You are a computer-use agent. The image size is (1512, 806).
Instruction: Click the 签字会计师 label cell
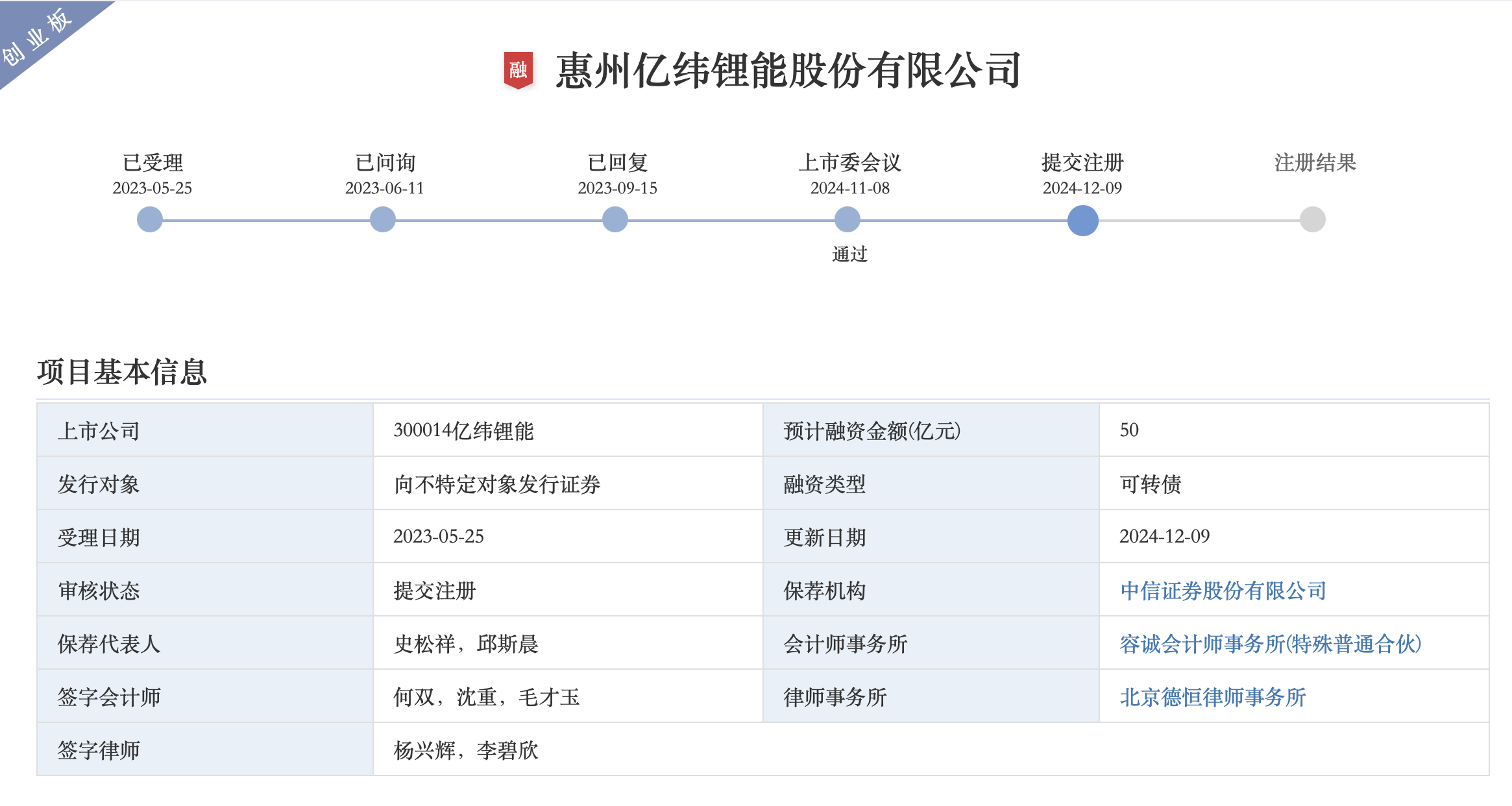(205, 696)
